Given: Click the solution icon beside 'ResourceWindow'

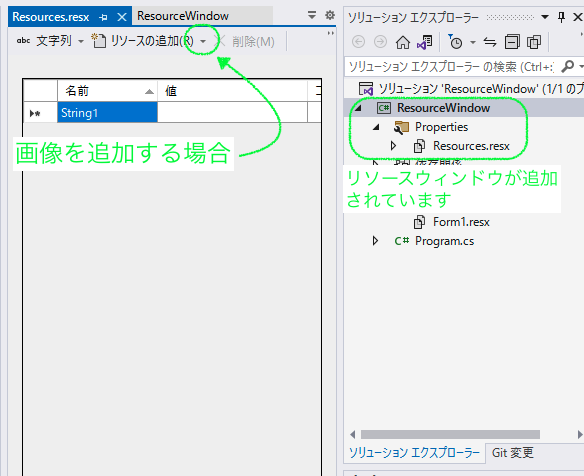Looking at the screenshot, I should click(366, 89).
